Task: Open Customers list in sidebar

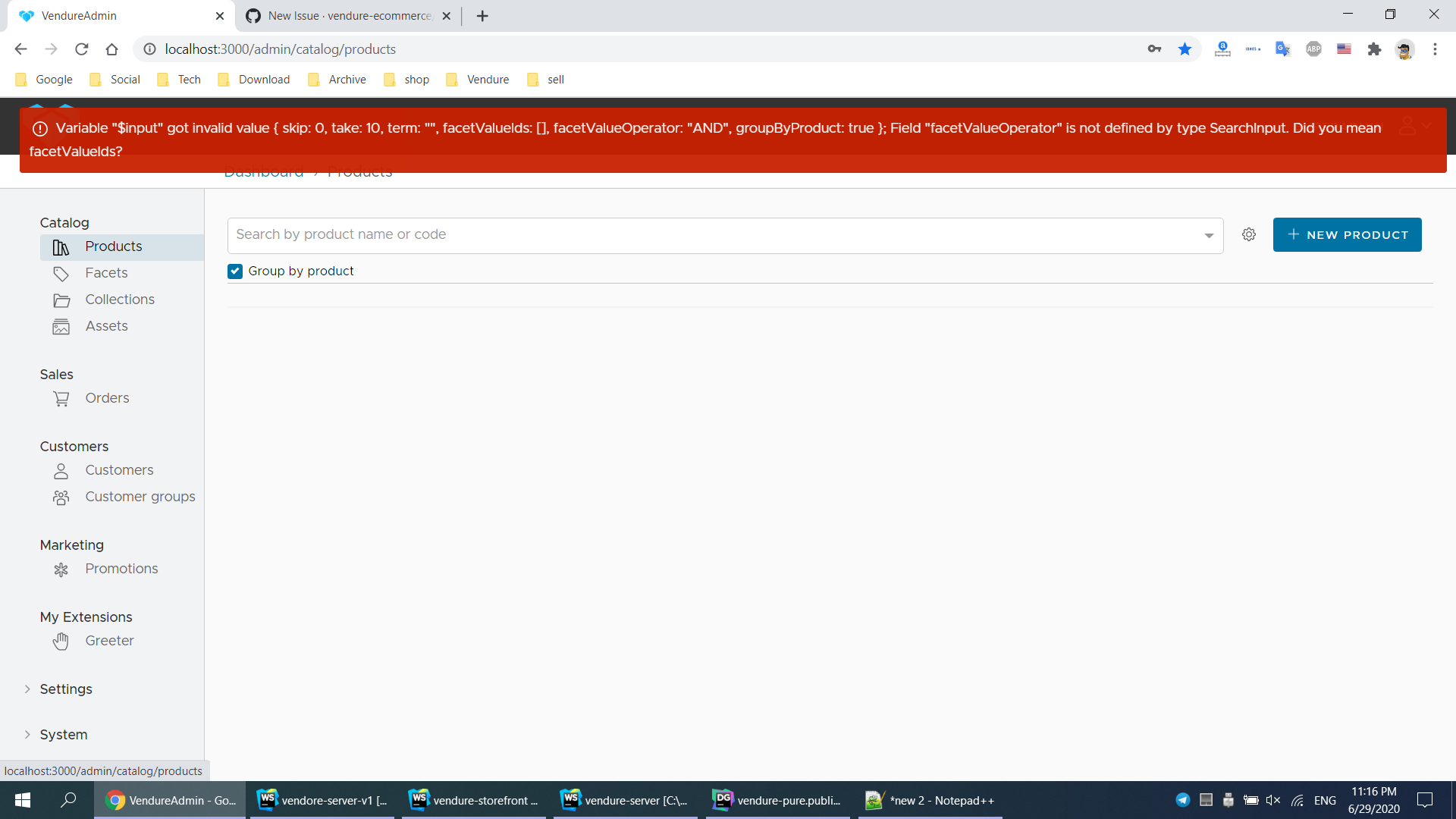Action: click(119, 470)
